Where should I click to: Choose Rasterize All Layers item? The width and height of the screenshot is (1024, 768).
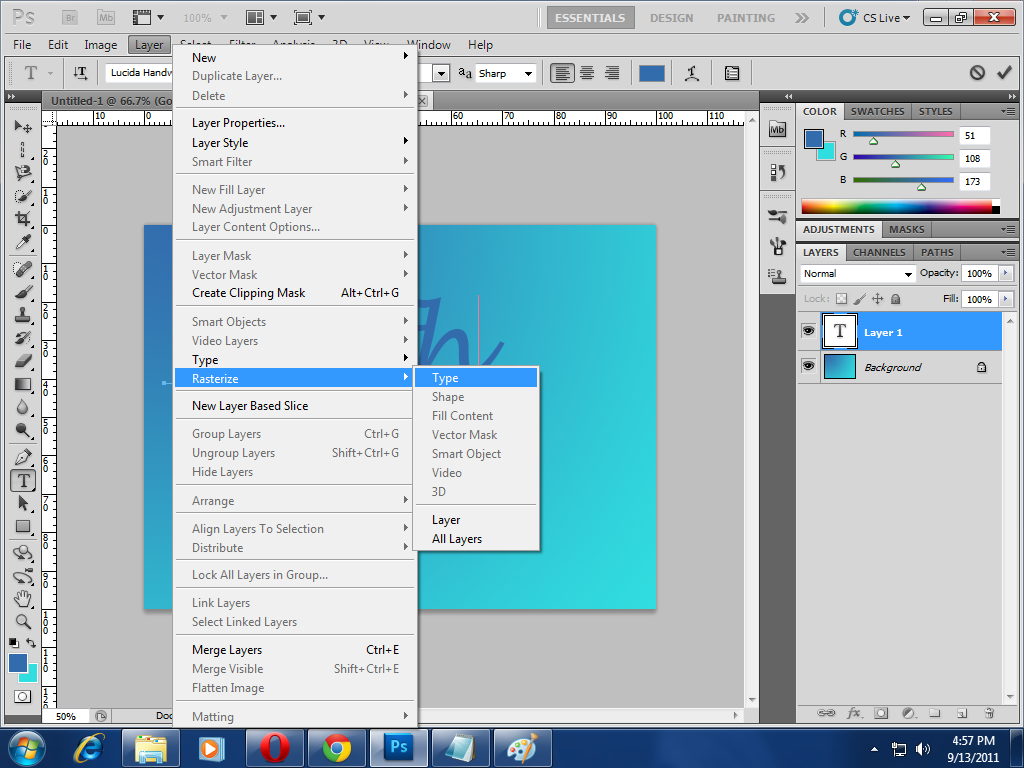click(476, 539)
